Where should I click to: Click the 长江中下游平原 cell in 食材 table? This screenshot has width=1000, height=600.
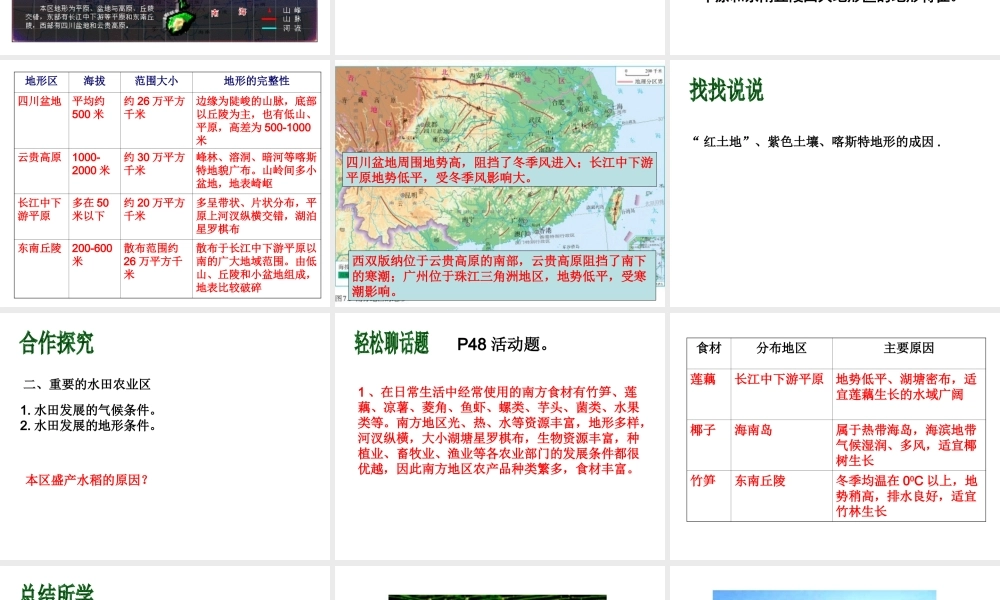pyautogui.click(x=782, y=393)
